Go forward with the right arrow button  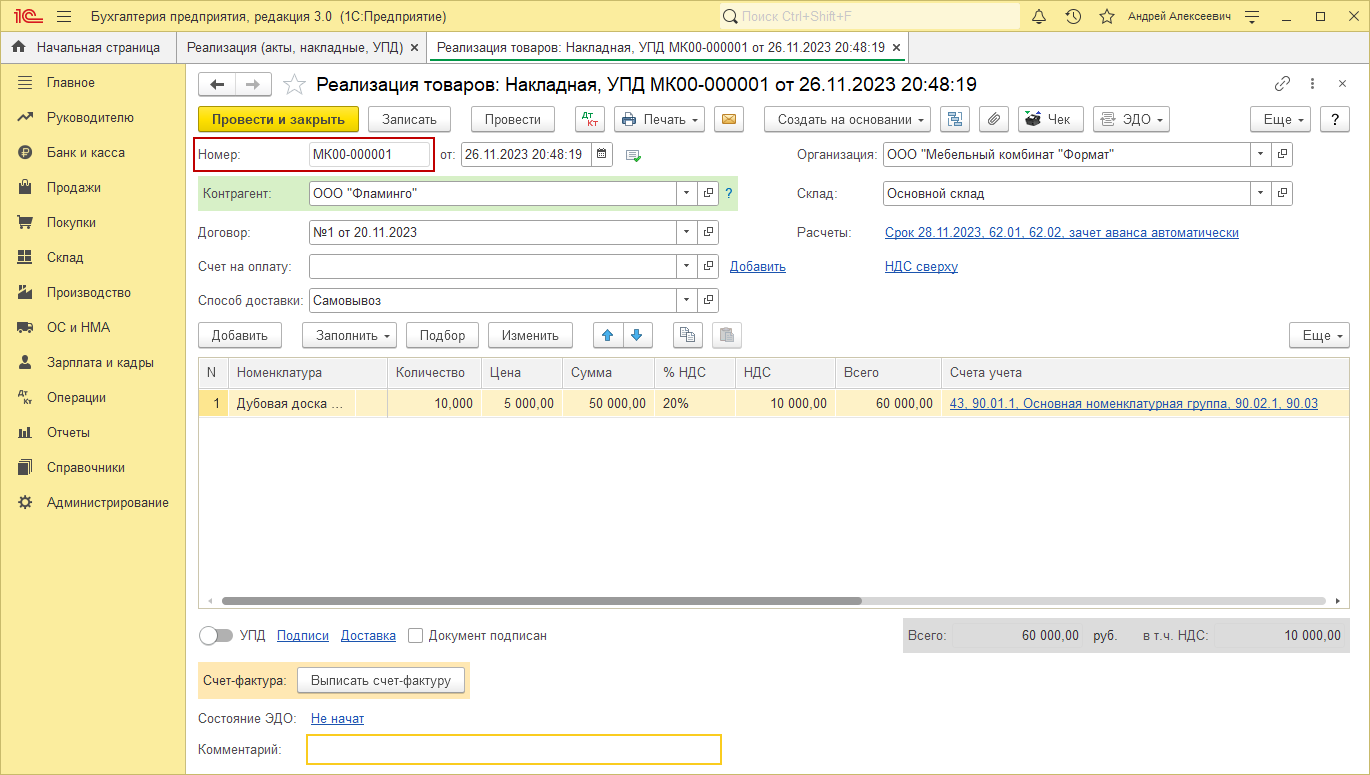pyautogui.click(x=253, y=85)
